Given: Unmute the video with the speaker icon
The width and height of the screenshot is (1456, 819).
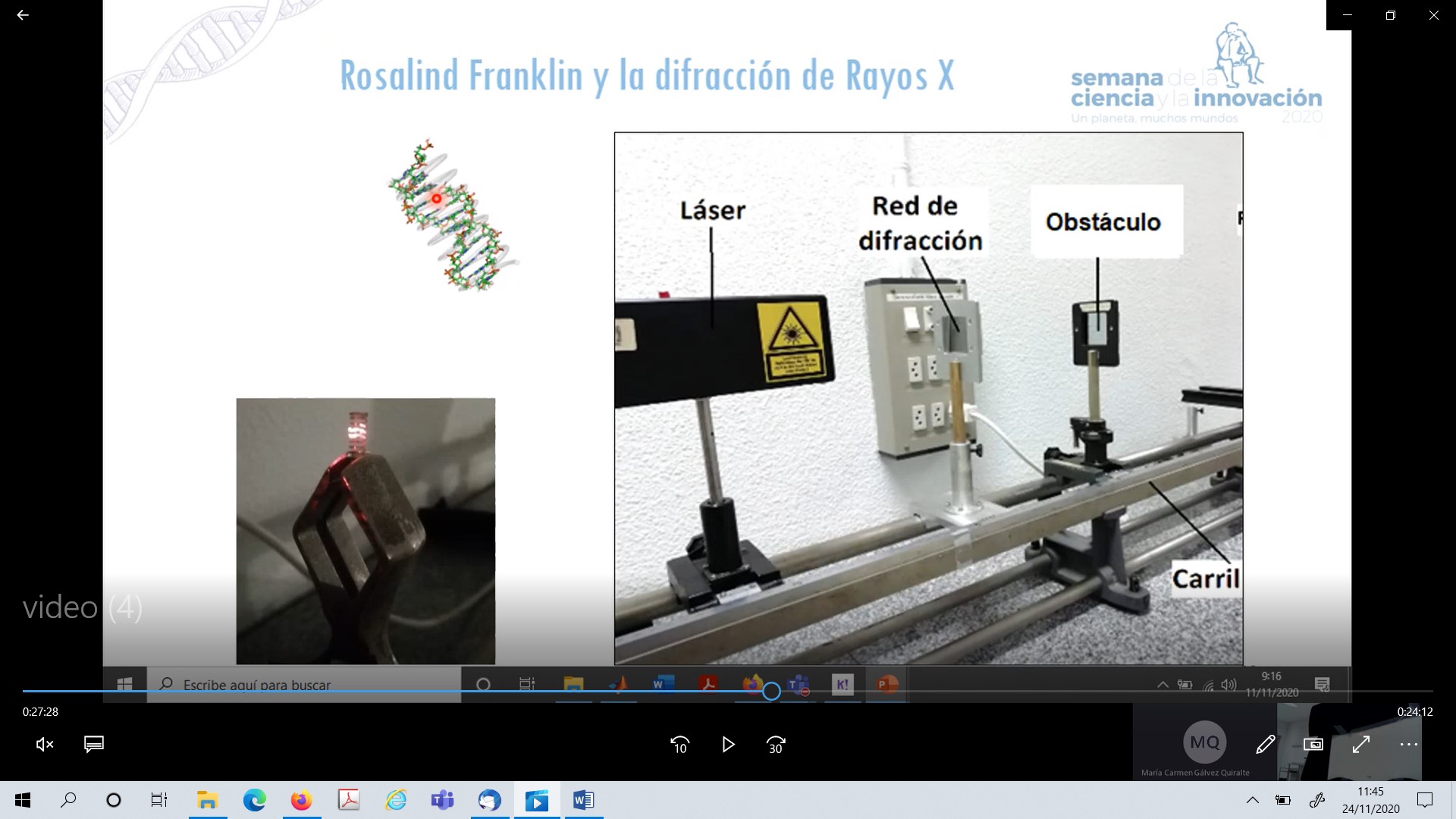Looking at the screenshot, I should pos(45,745).
